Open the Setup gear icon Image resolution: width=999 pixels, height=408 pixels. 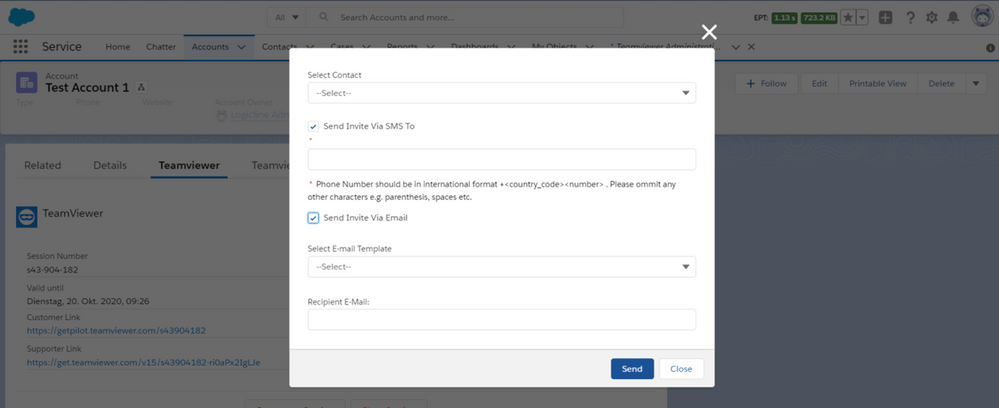pos(931,18)
